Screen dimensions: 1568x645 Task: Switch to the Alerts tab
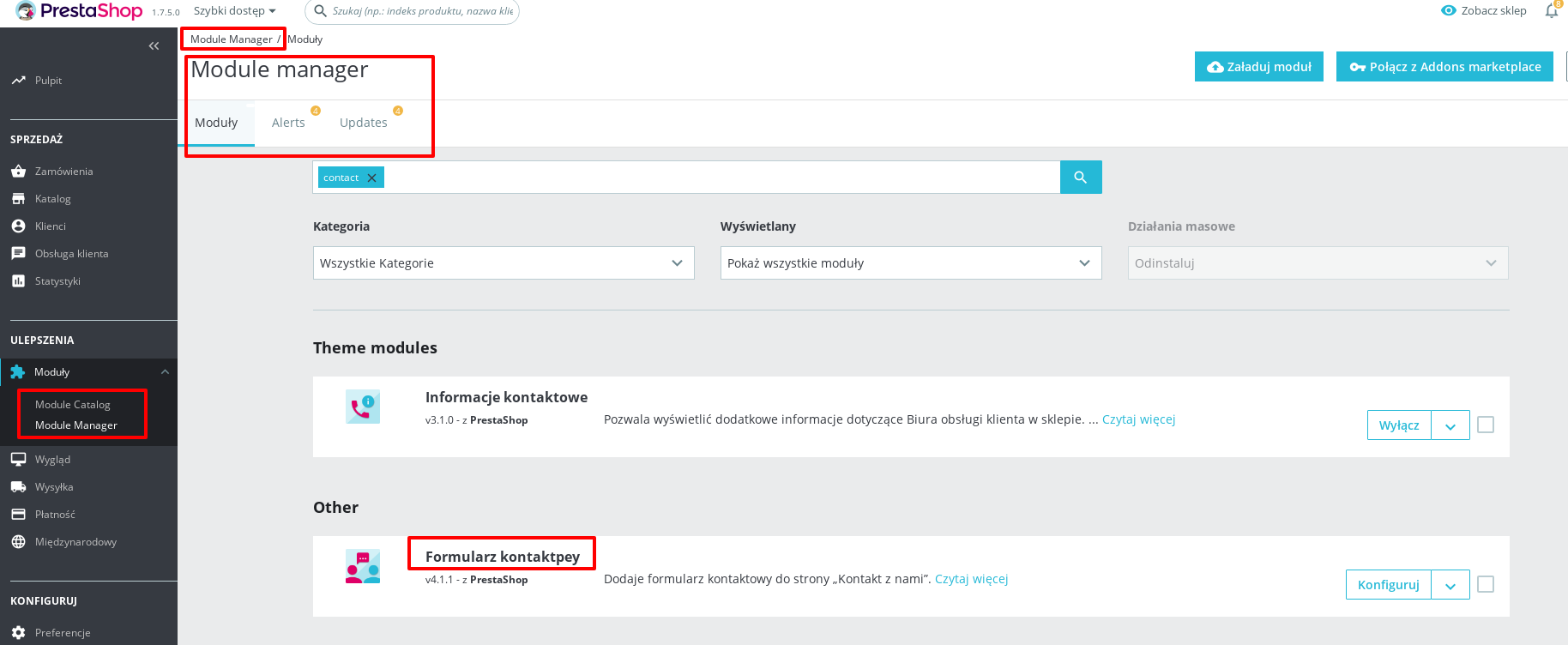pos(288,123)
